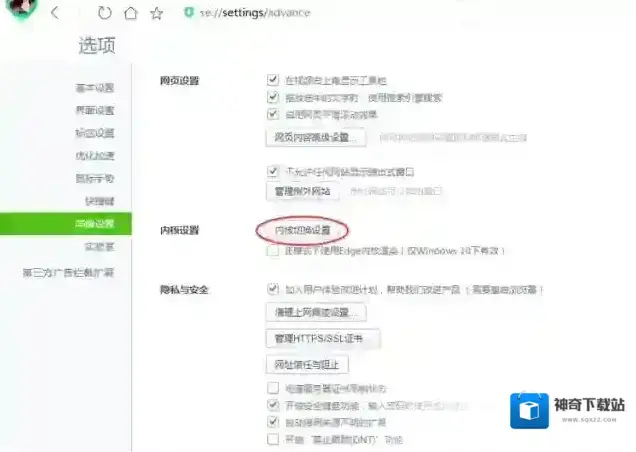Image resolution: width=636 pixels, height=452 pixels.
Task: Open 内核切换设置 circled button
Action: click(302, 230)
